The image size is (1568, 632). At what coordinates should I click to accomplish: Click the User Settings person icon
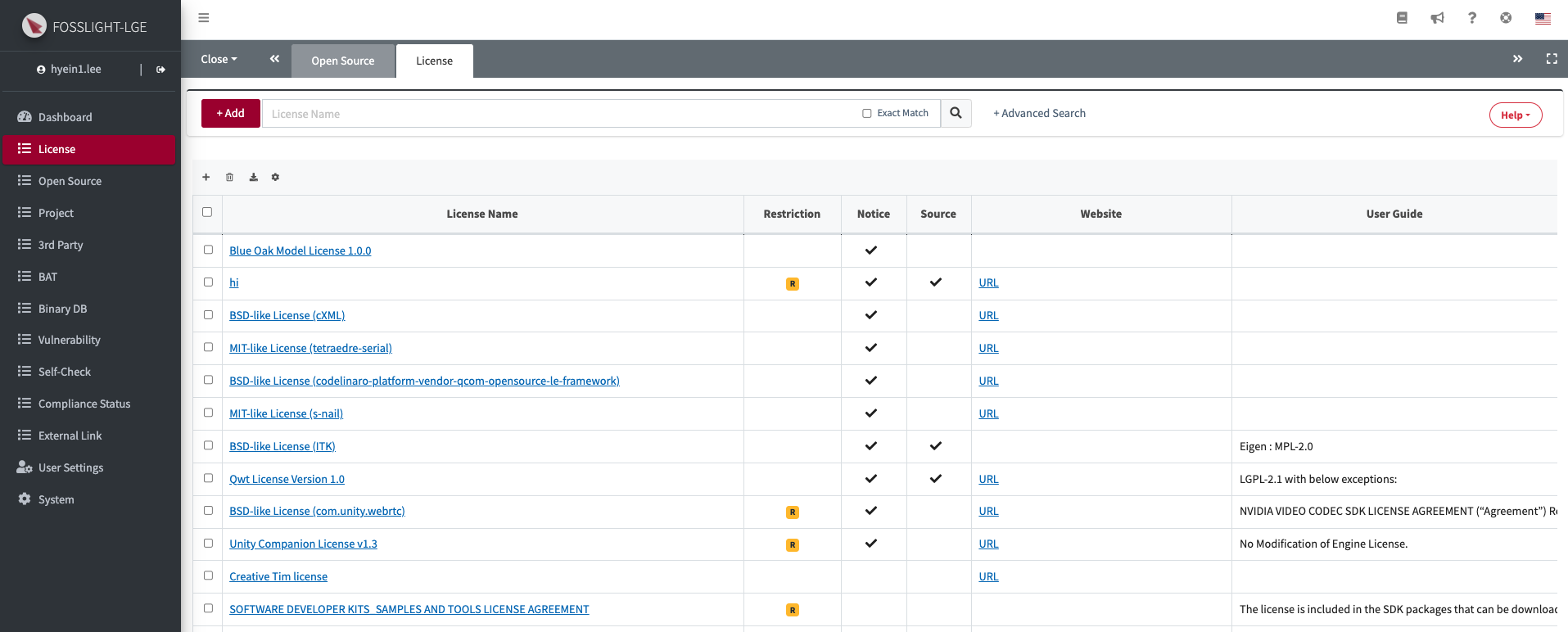pyautogui.click(x=25, y=467)
